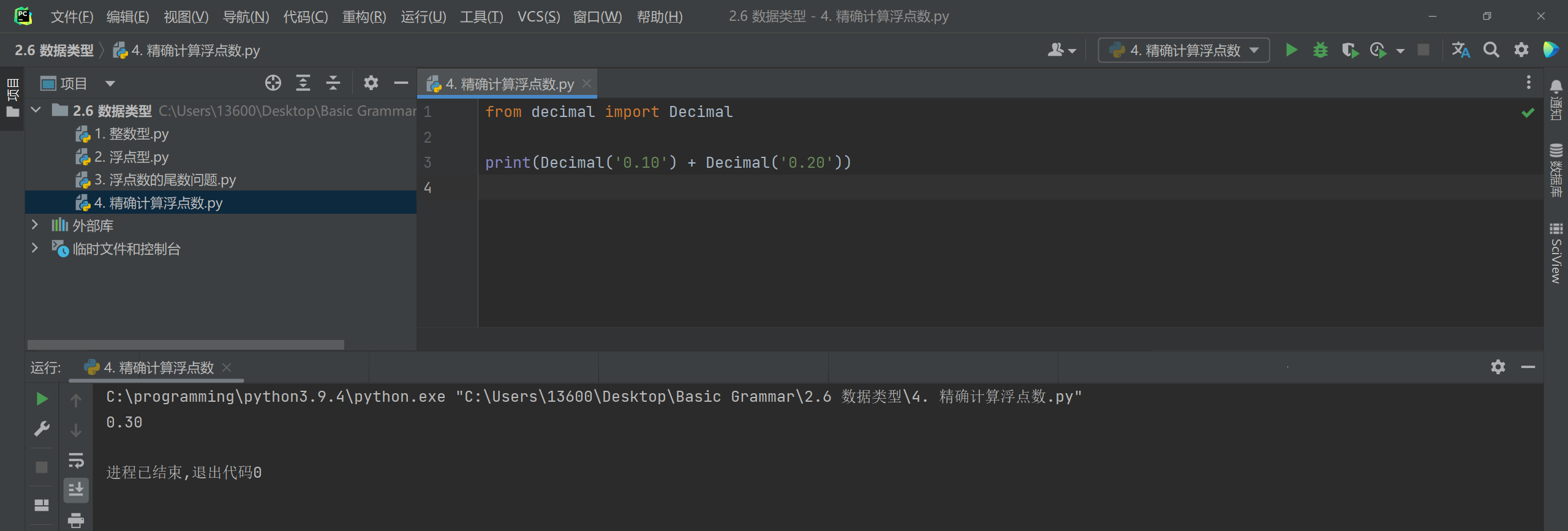
Task: Print the console output
Action: pyautogui.click(x=76, y=520)
